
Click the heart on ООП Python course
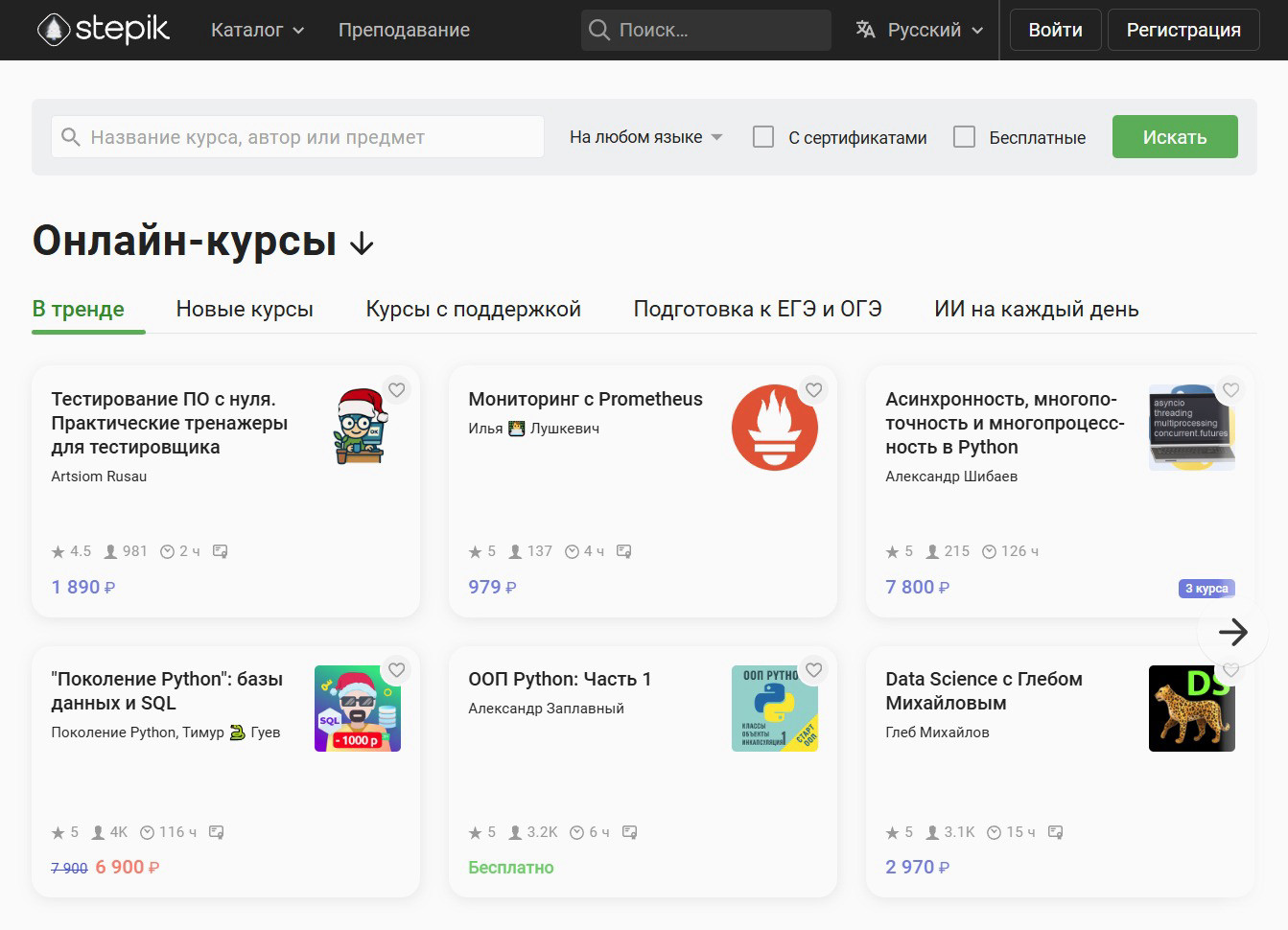point(813,670)
